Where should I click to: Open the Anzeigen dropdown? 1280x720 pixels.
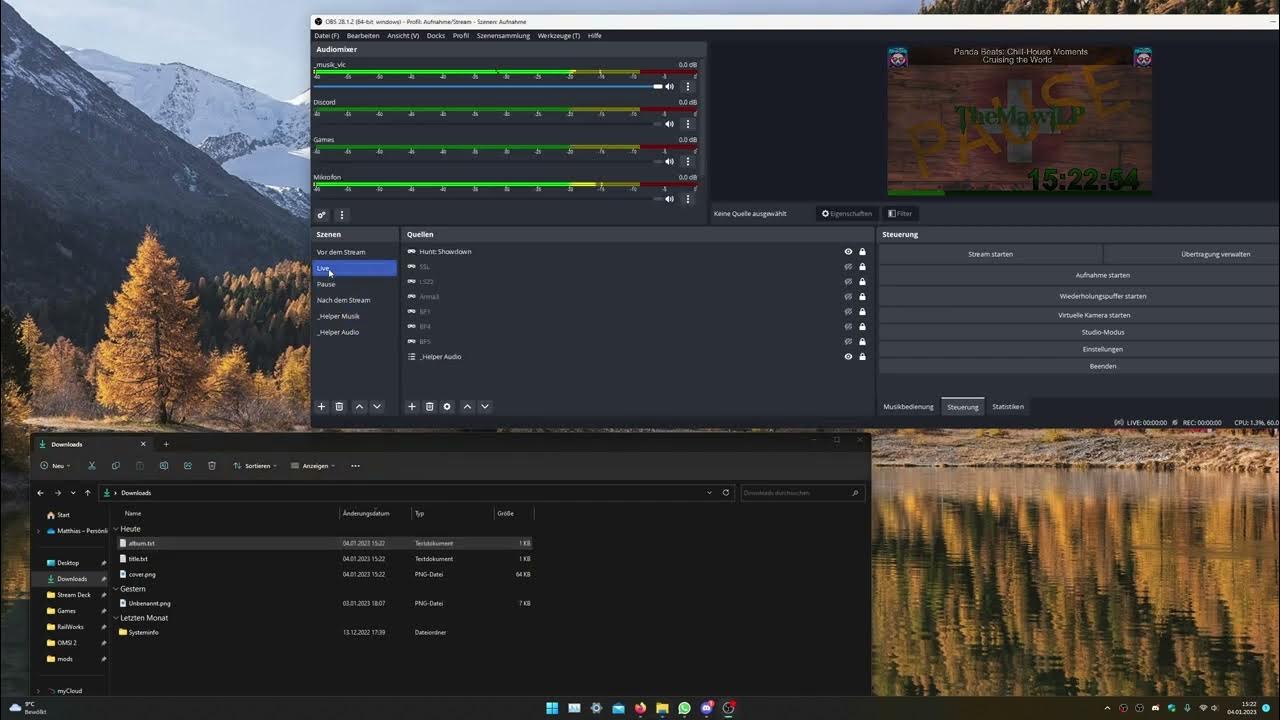[x=312, y=466]
